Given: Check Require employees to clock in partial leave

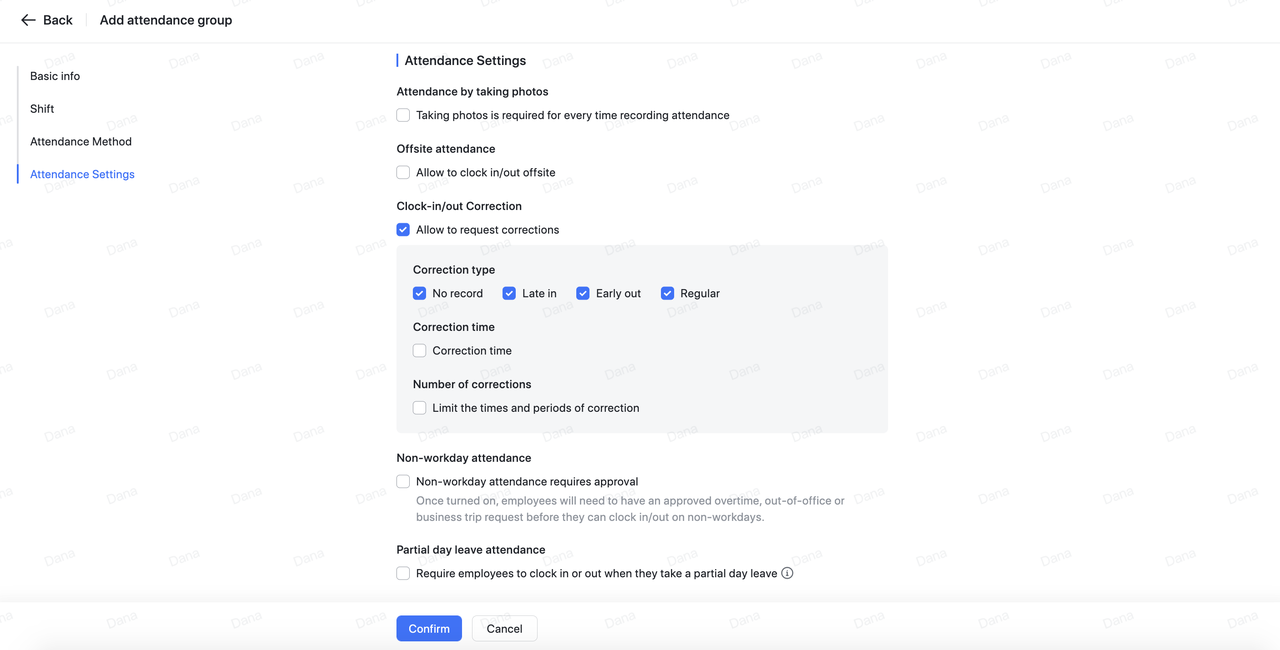Looking at the screenshot, I should click(x=403, y=573).
